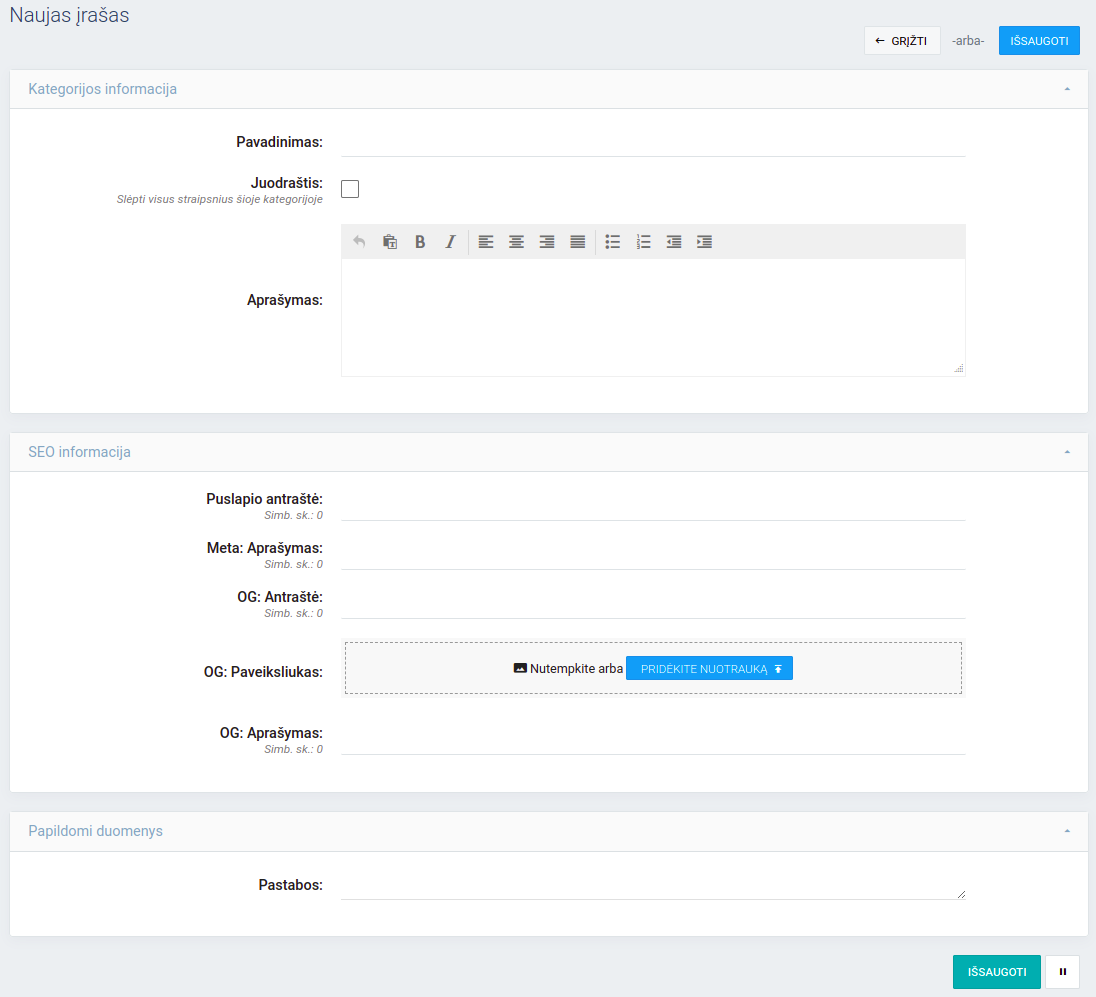This screenshot has width=1096, height=997.
Task: Enable the Juodraštis checkbox
Action: click(x=350, y=189)
